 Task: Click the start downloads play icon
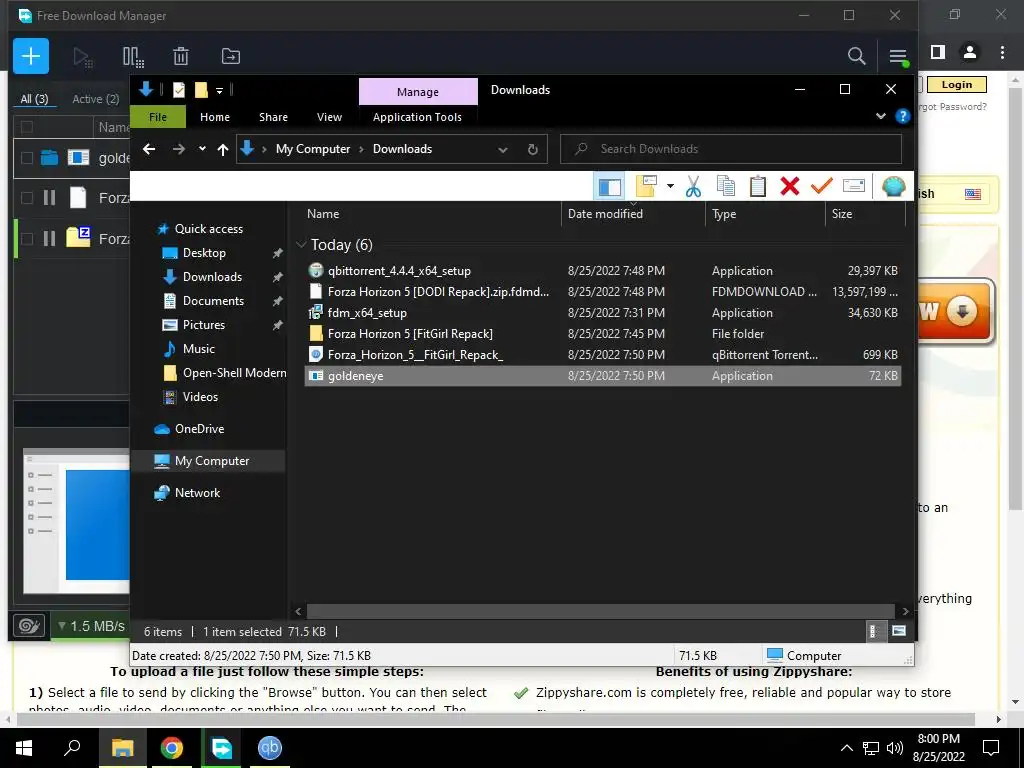click(82, 57)
